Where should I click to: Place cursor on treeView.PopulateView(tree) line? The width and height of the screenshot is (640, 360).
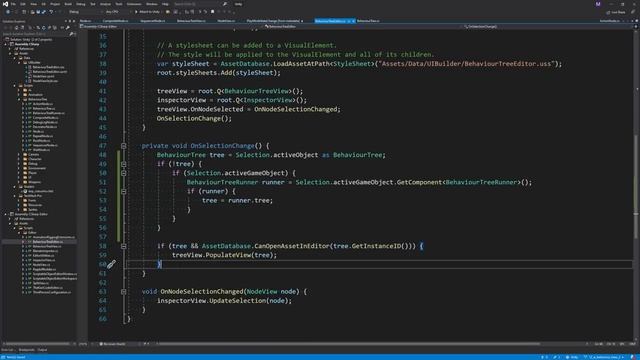tap(224, 255)
